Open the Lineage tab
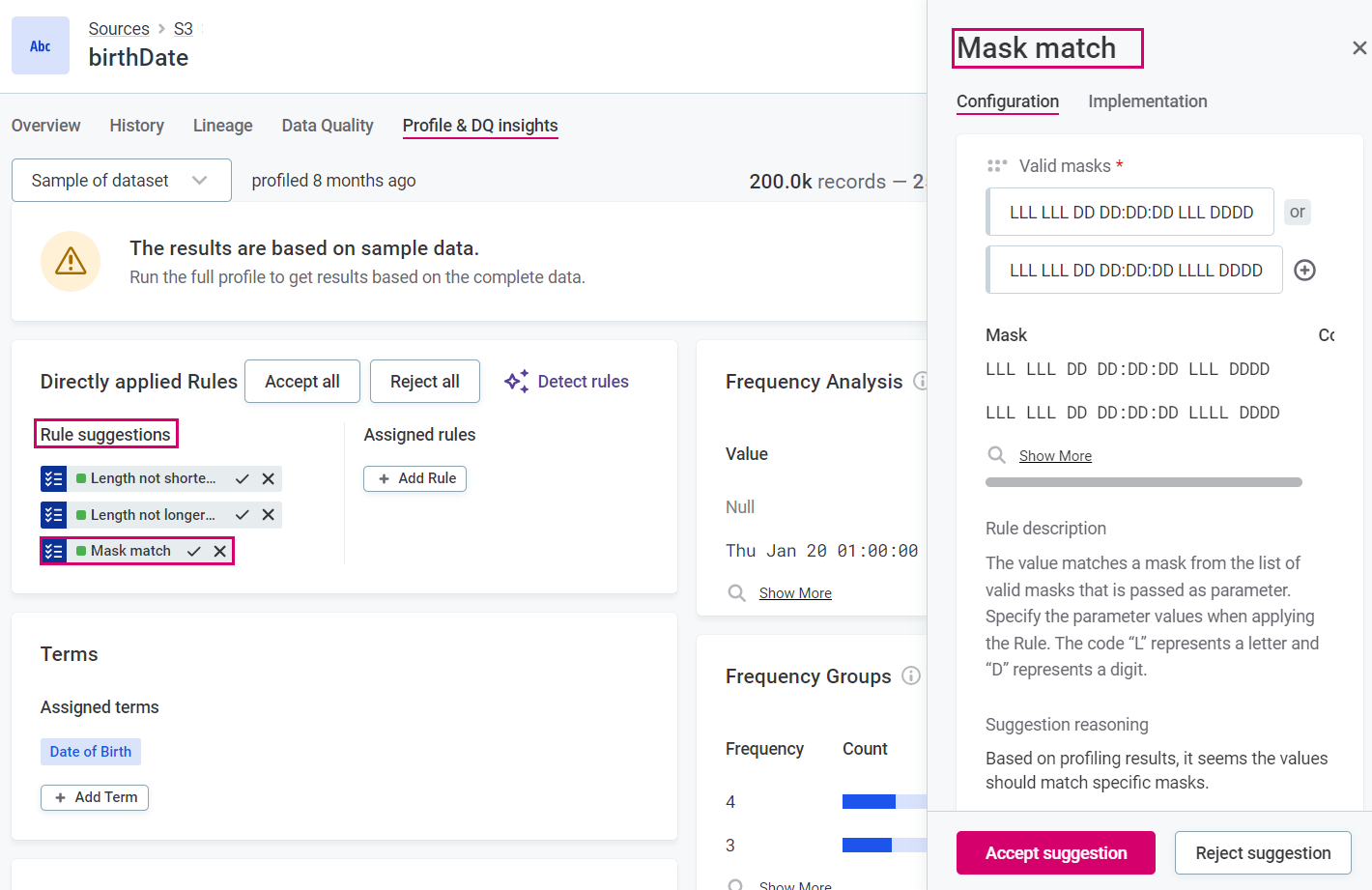This screenshot has width=1372, height=890. pos(222,126)
